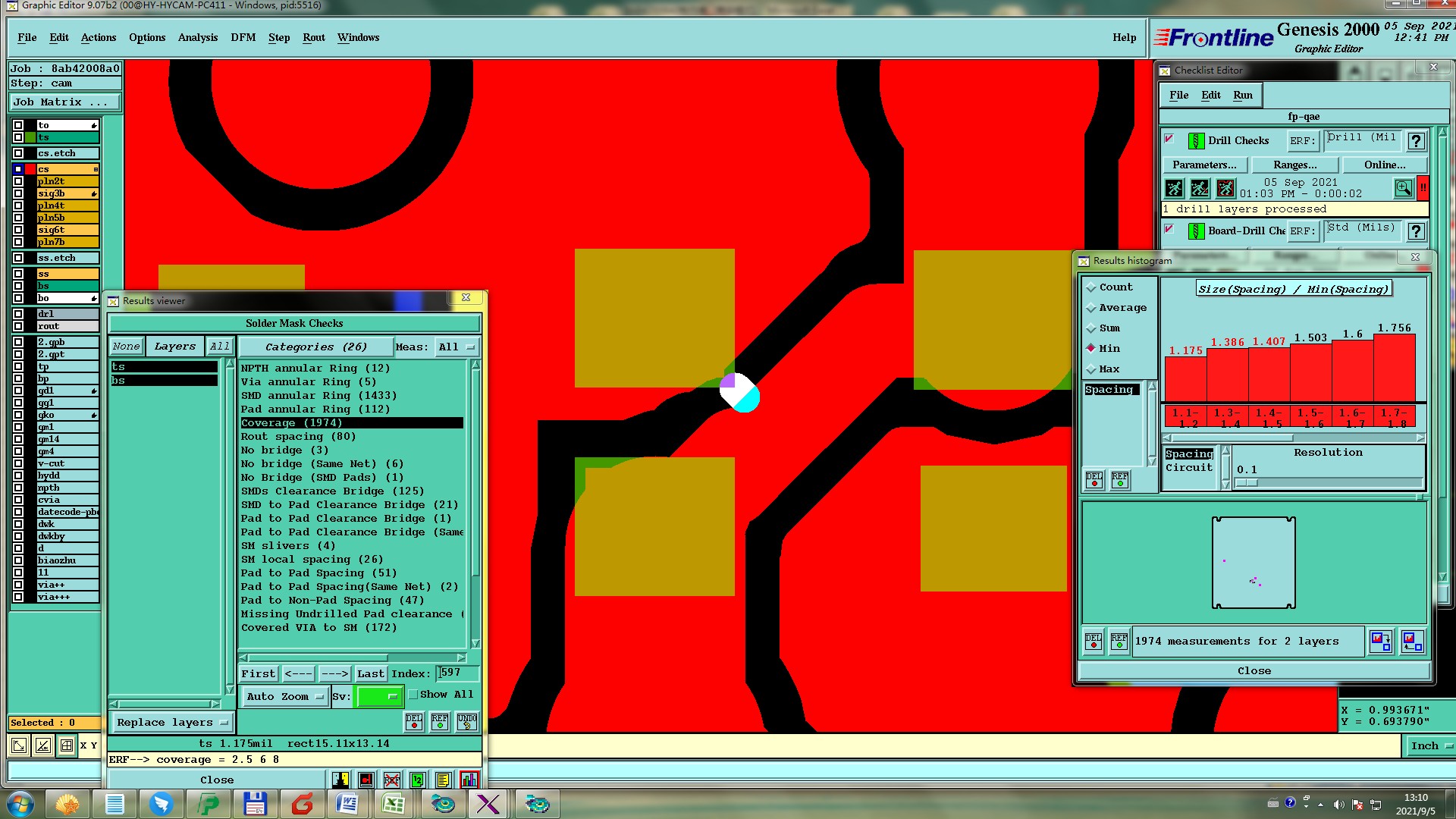Click board overview thumbnail in histogram window
Viewport: 1456px width, 819px height.
[x=1254, y=563]
